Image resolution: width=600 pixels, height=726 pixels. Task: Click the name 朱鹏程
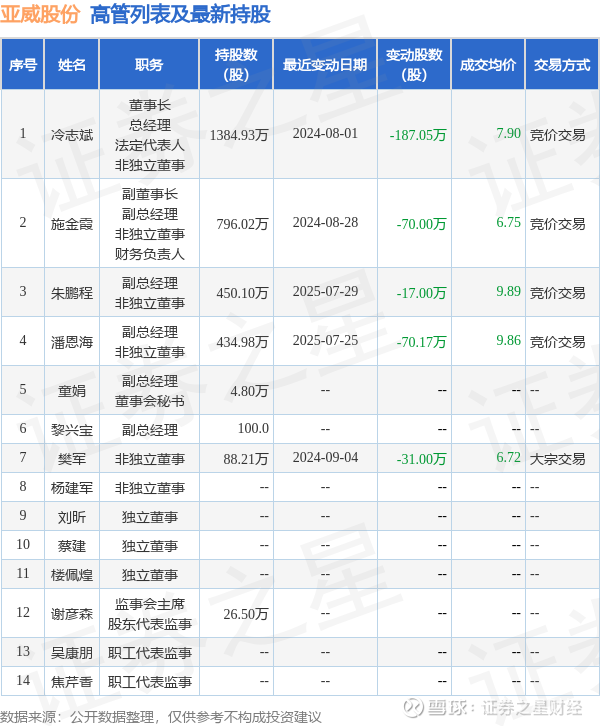click(72, 293)
